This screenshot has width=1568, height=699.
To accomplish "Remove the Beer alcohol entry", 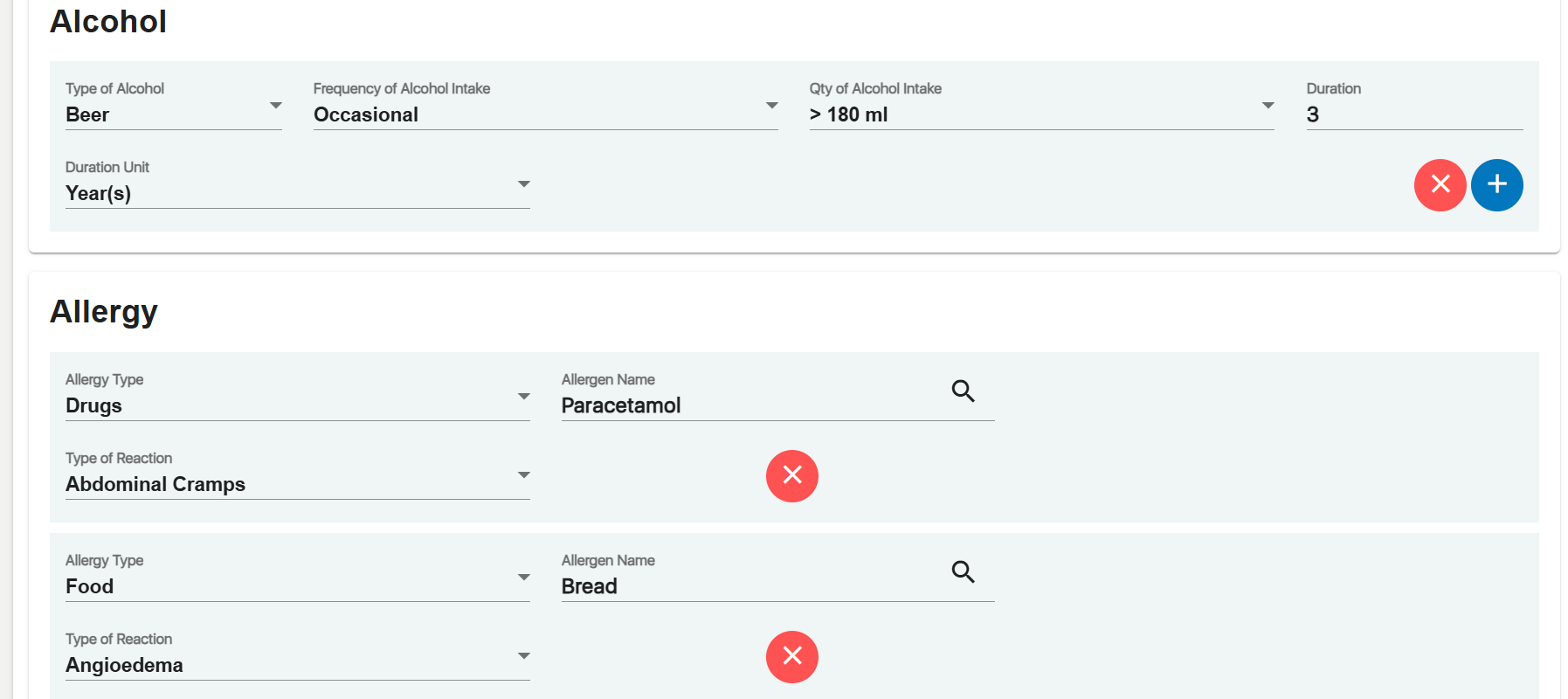I will point(1440,185).
